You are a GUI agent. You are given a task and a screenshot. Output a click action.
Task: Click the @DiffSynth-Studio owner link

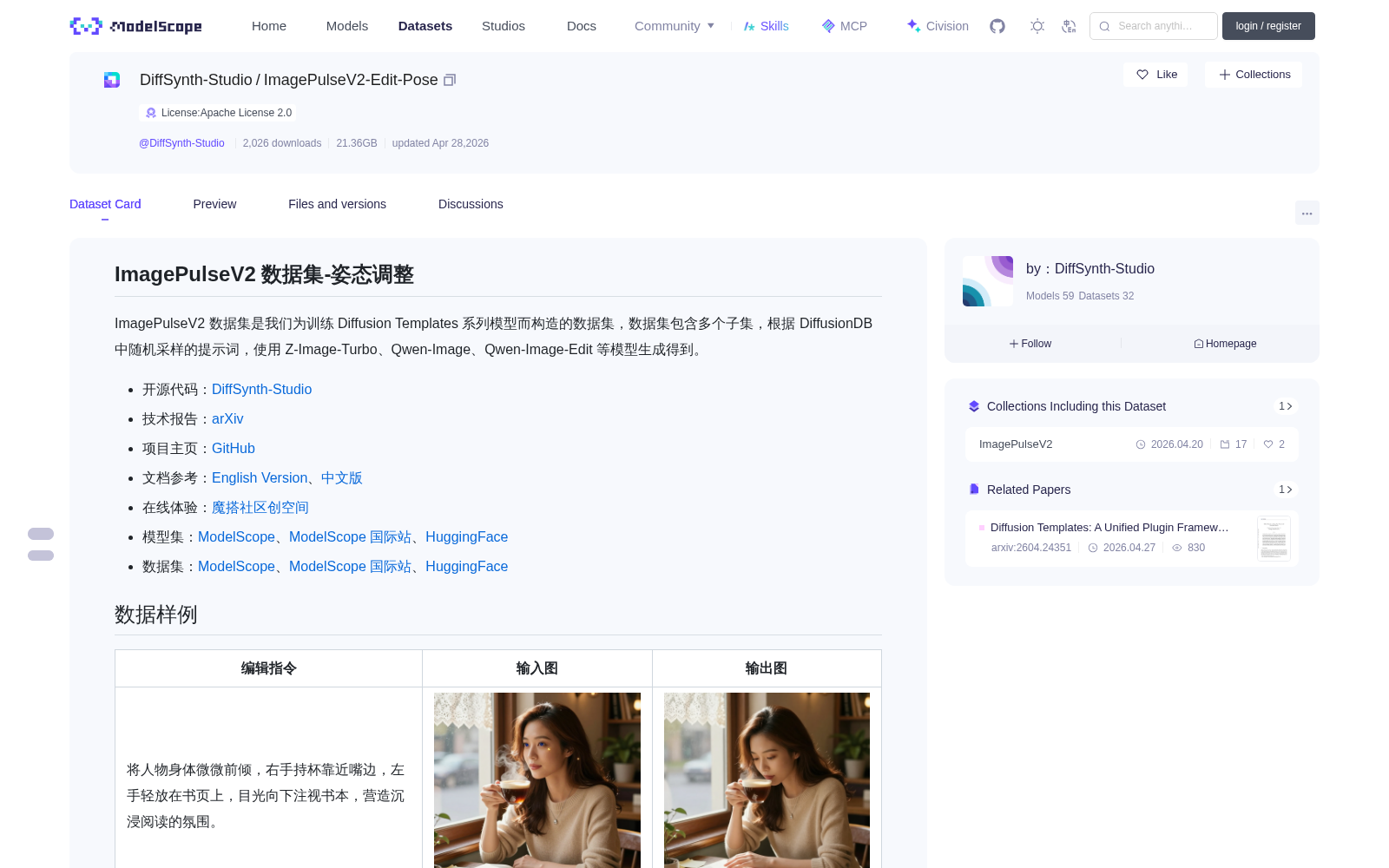coord(181,143)
